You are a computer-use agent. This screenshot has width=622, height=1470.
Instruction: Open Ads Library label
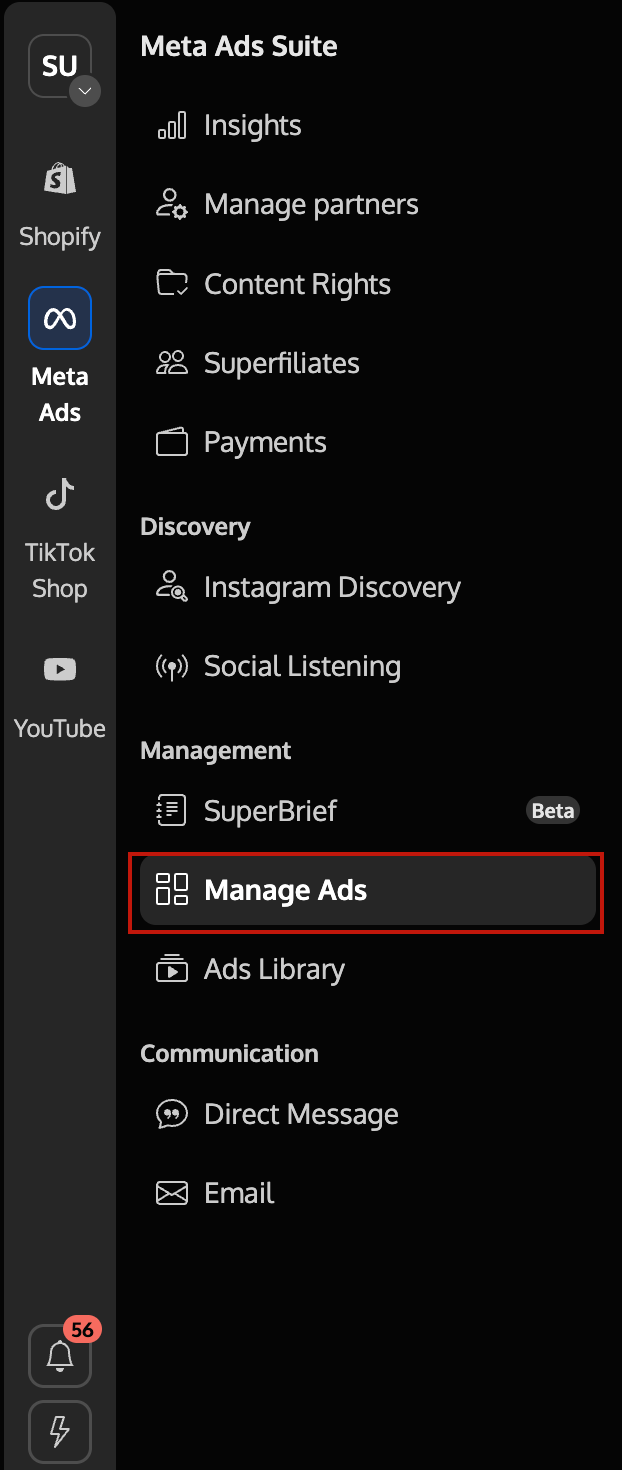click(274, 969)
